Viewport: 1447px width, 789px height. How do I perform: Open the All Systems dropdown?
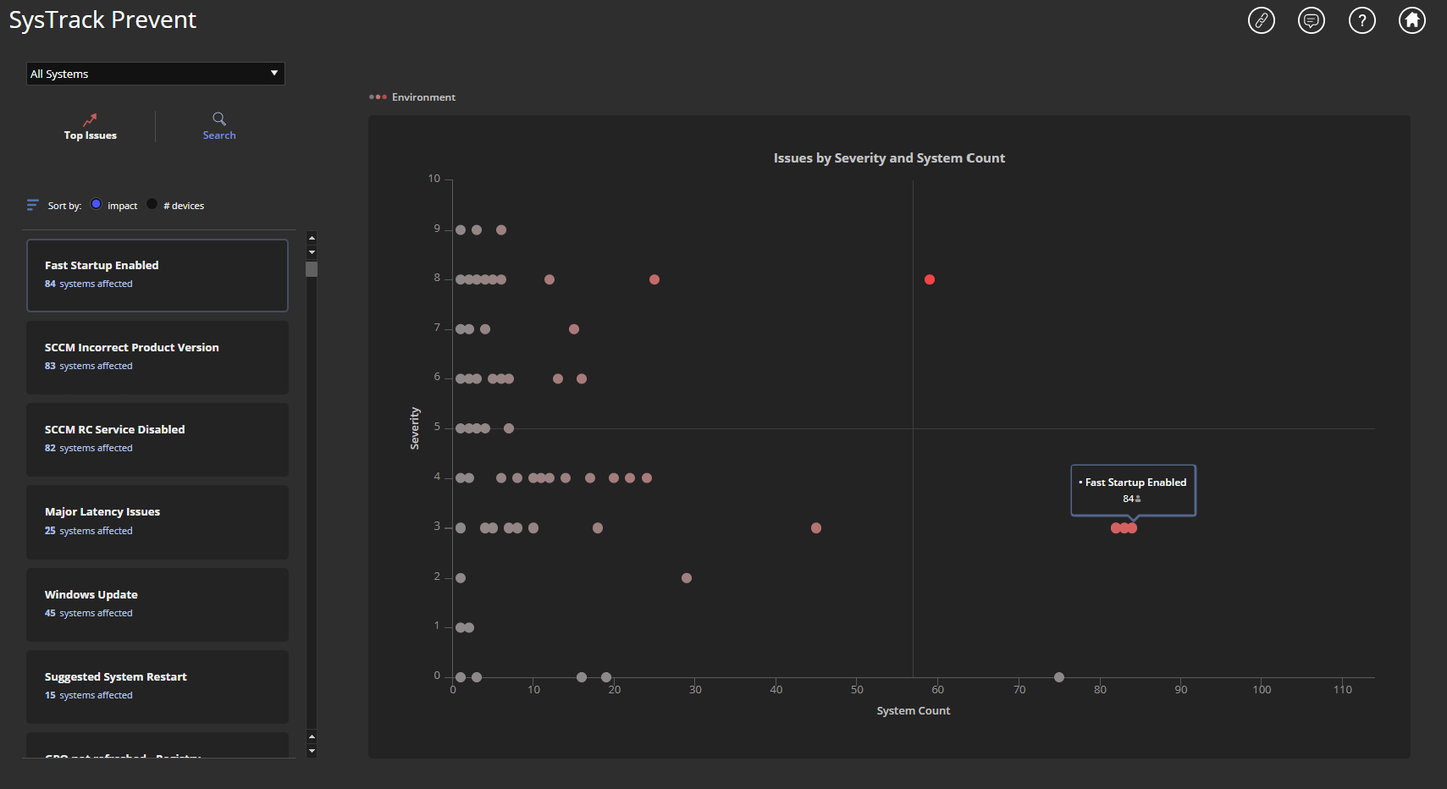pos(155,74)
